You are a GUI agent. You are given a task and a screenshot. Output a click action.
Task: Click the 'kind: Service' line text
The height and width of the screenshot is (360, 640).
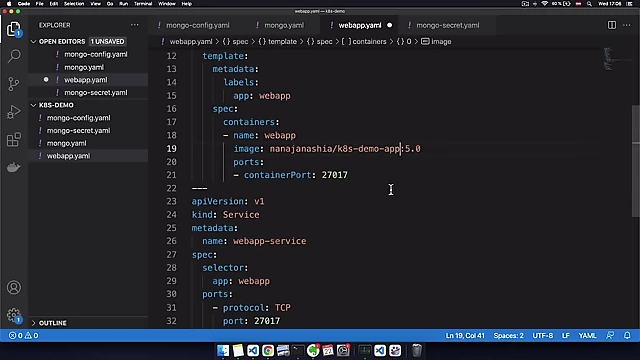225,215
